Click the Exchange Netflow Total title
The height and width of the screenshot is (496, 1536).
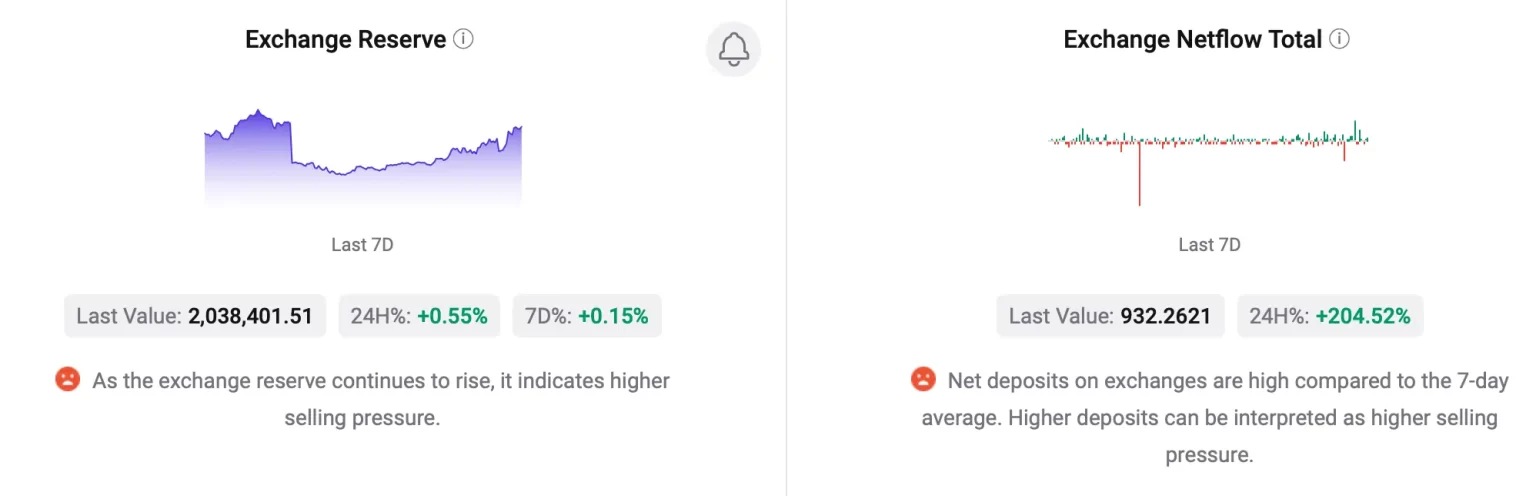point(1192,40)
